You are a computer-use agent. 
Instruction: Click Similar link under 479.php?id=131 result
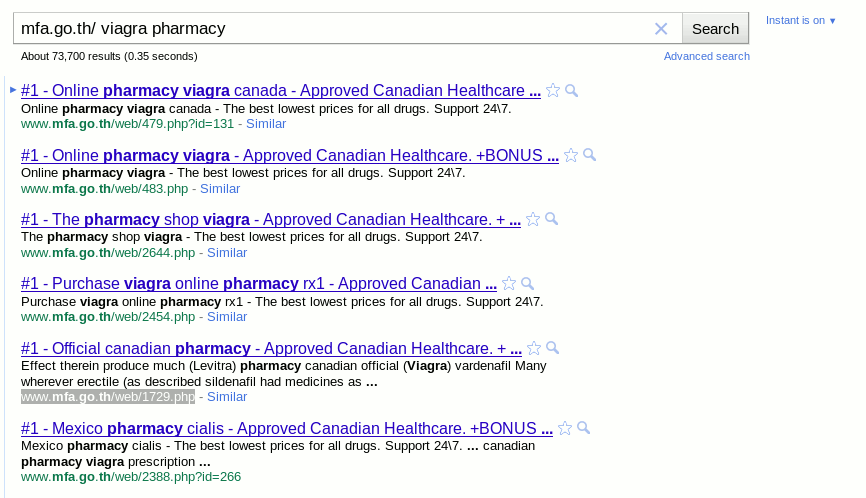pyautogui.click(x=266, y=124)
